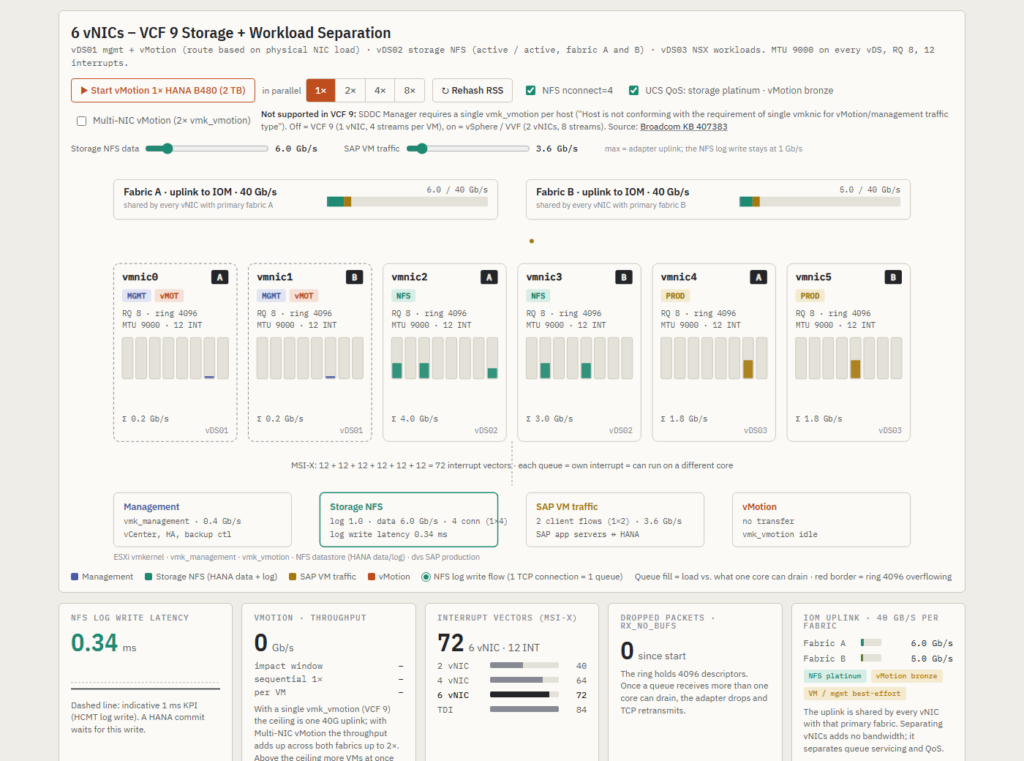Image resolution: width=1024 pixels, height=761 pixels.
Task: Toggle UCS QoS storage platinum checkbox
Action: 633,90
